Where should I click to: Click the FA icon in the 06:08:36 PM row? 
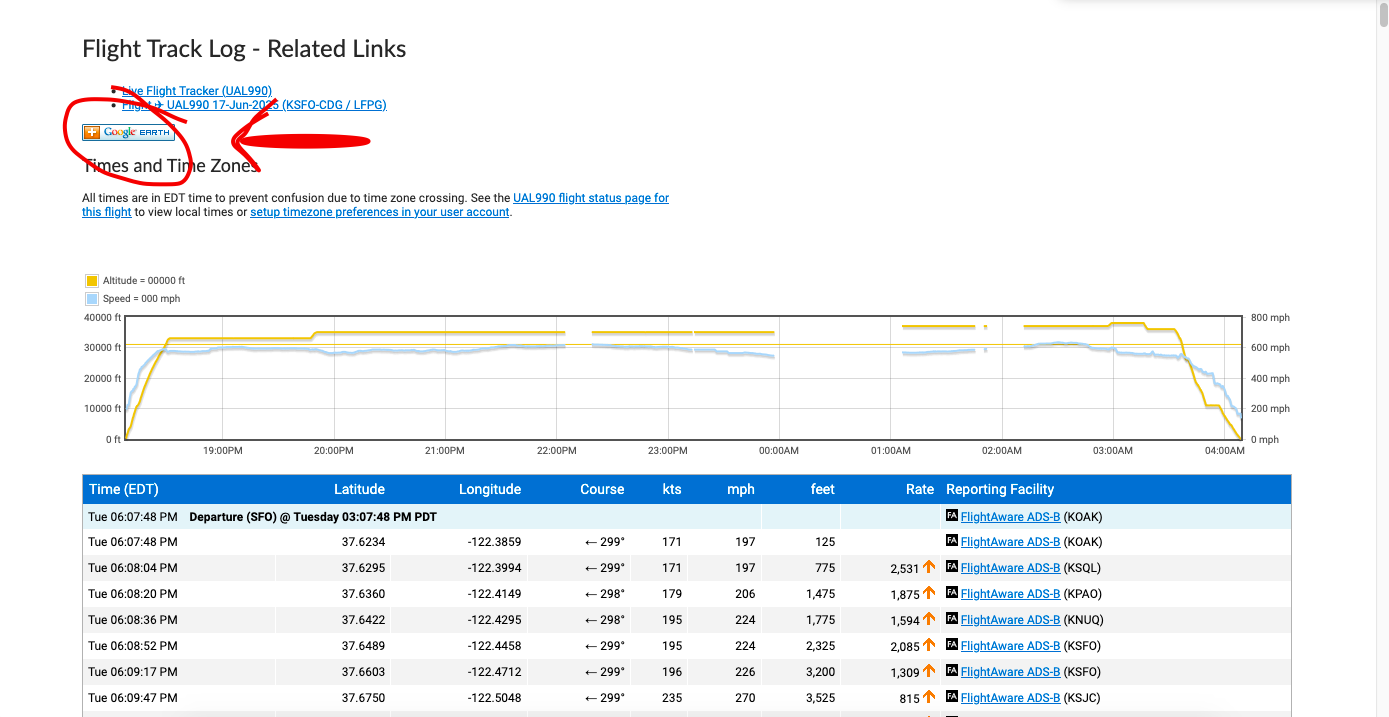click(x=952, y=619)
